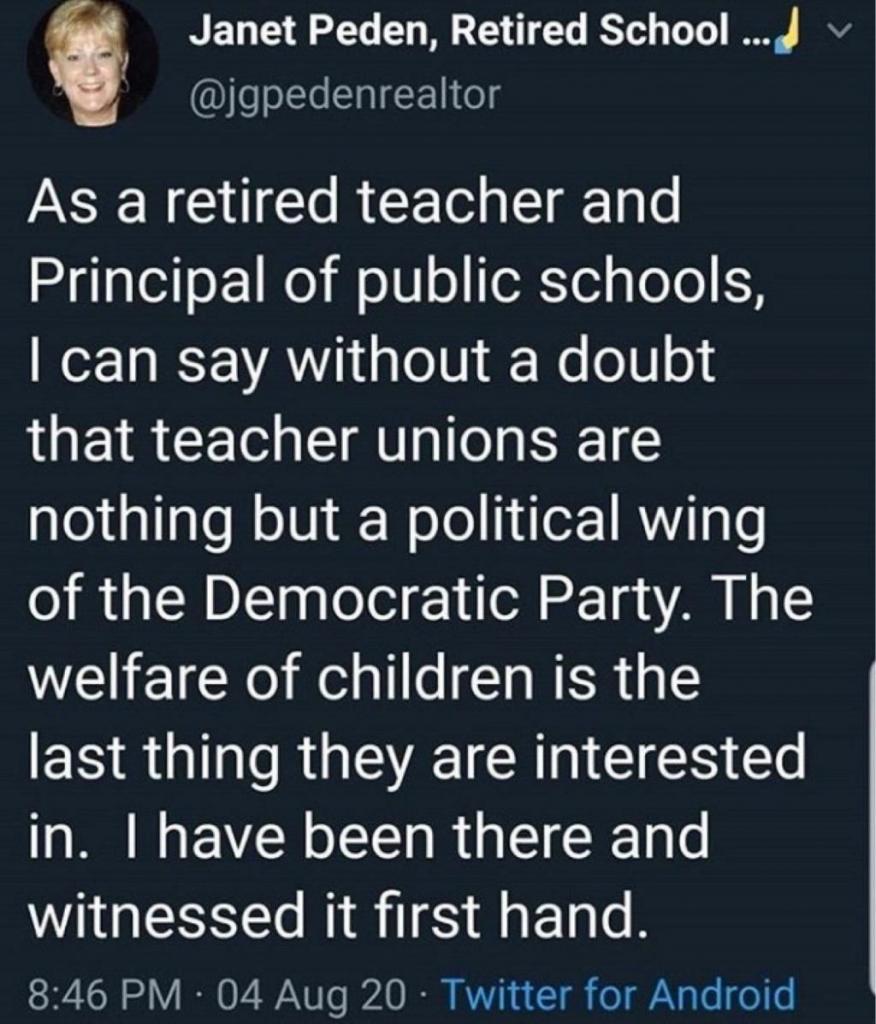The image size is (876, 1024).
Task: Click the line "in. I have been there and"
Action: click(x=369, y=836)
